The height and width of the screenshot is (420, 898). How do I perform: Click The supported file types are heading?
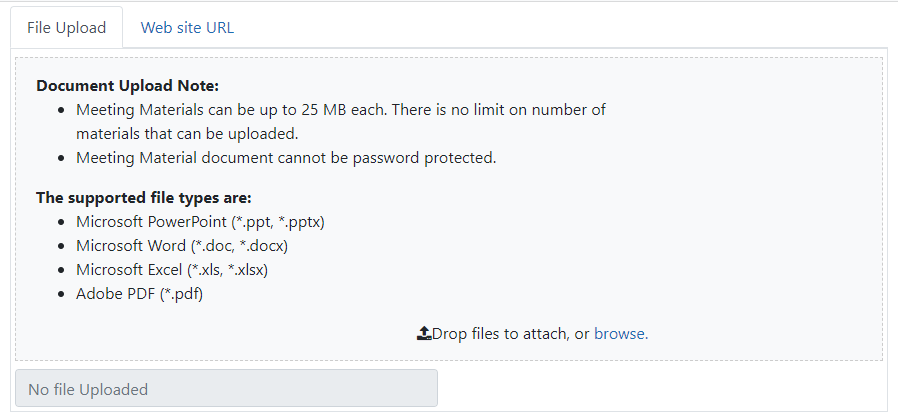(144, 198)
